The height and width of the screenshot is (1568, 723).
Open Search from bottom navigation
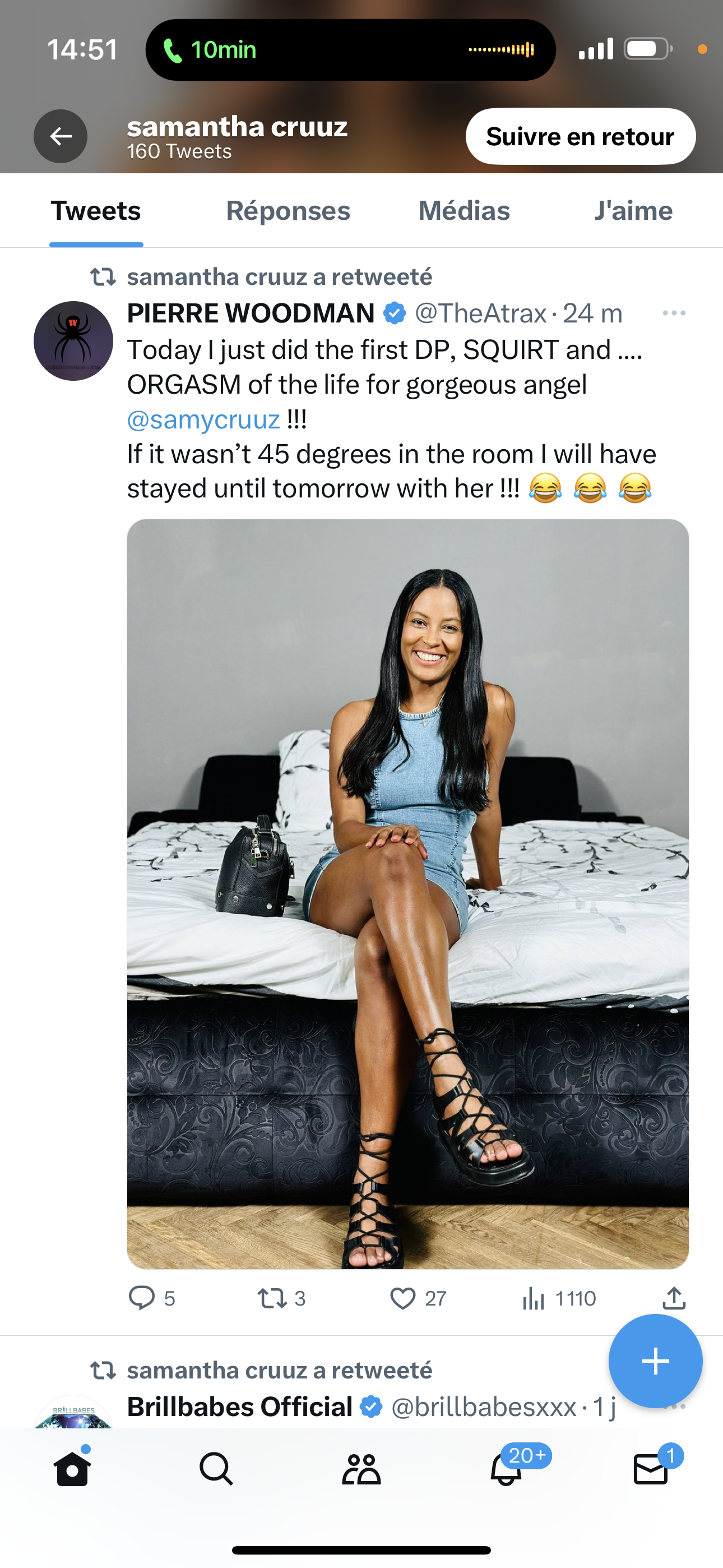click(x=217, y=1469)
